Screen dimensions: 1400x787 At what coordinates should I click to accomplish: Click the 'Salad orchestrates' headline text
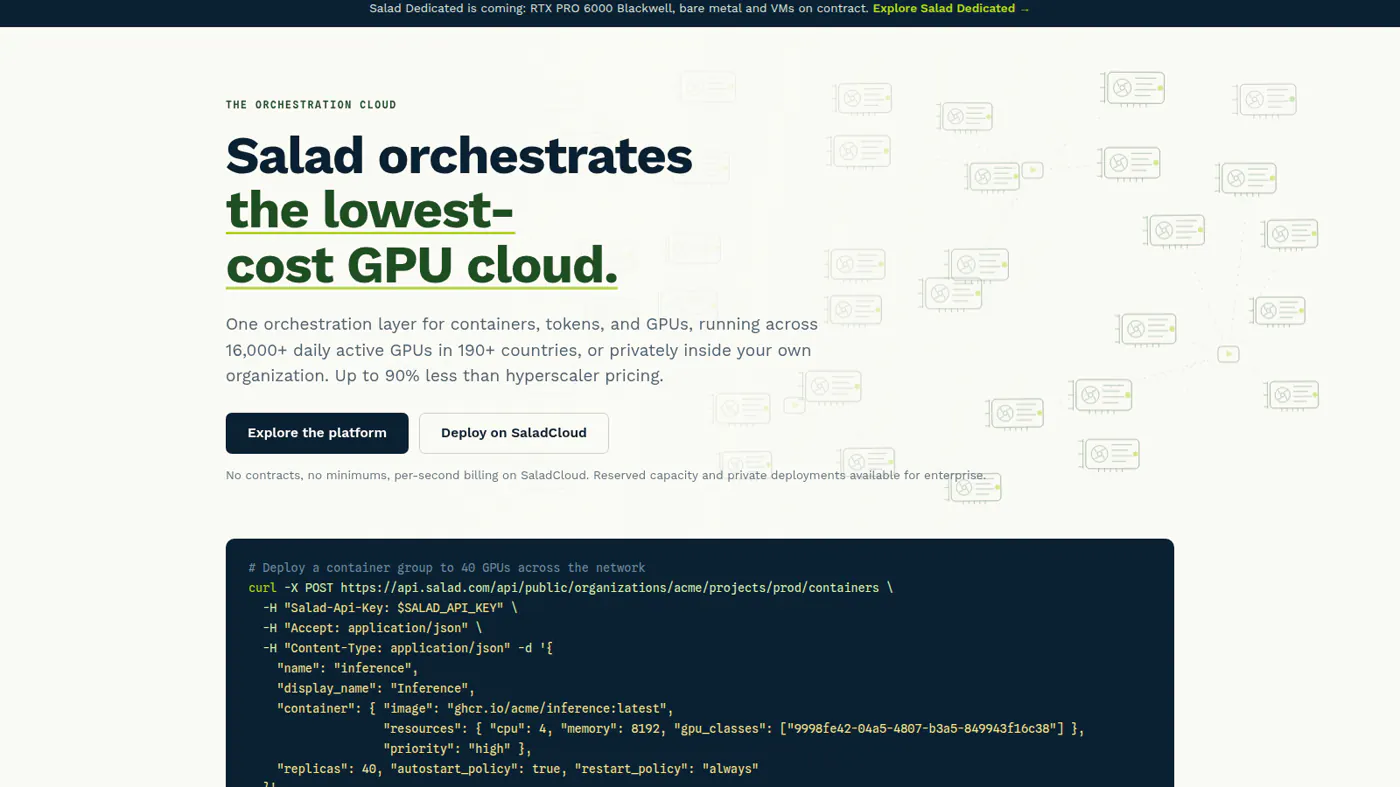(459, 156)
